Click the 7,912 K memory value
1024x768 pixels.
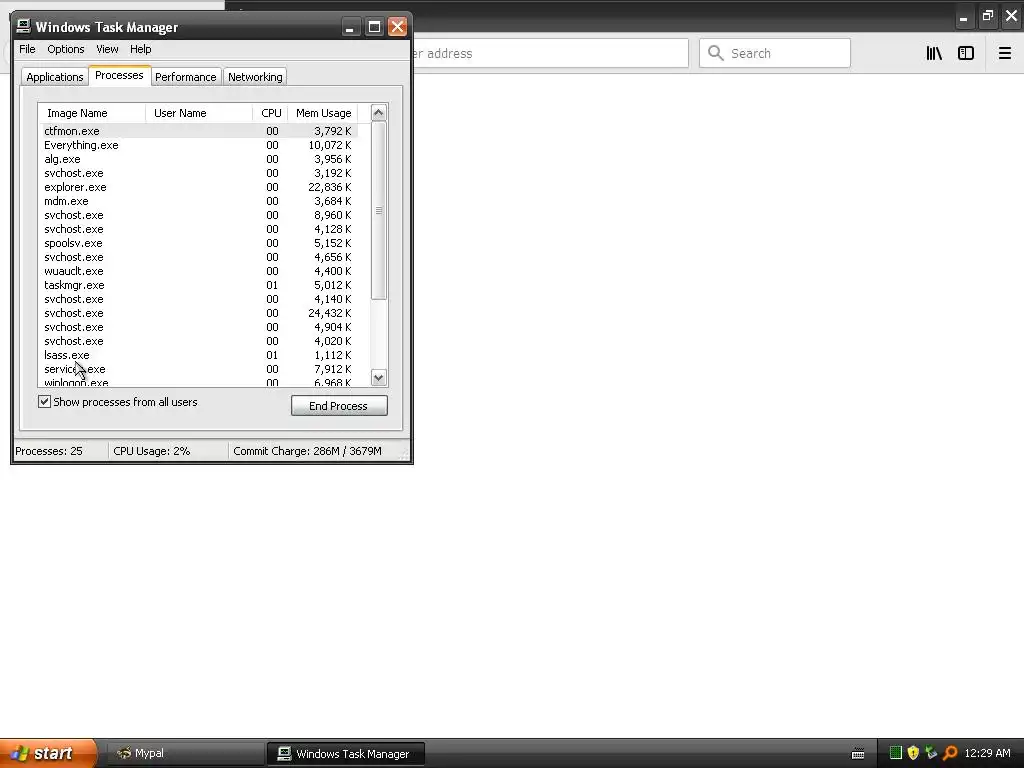[332, 369]
